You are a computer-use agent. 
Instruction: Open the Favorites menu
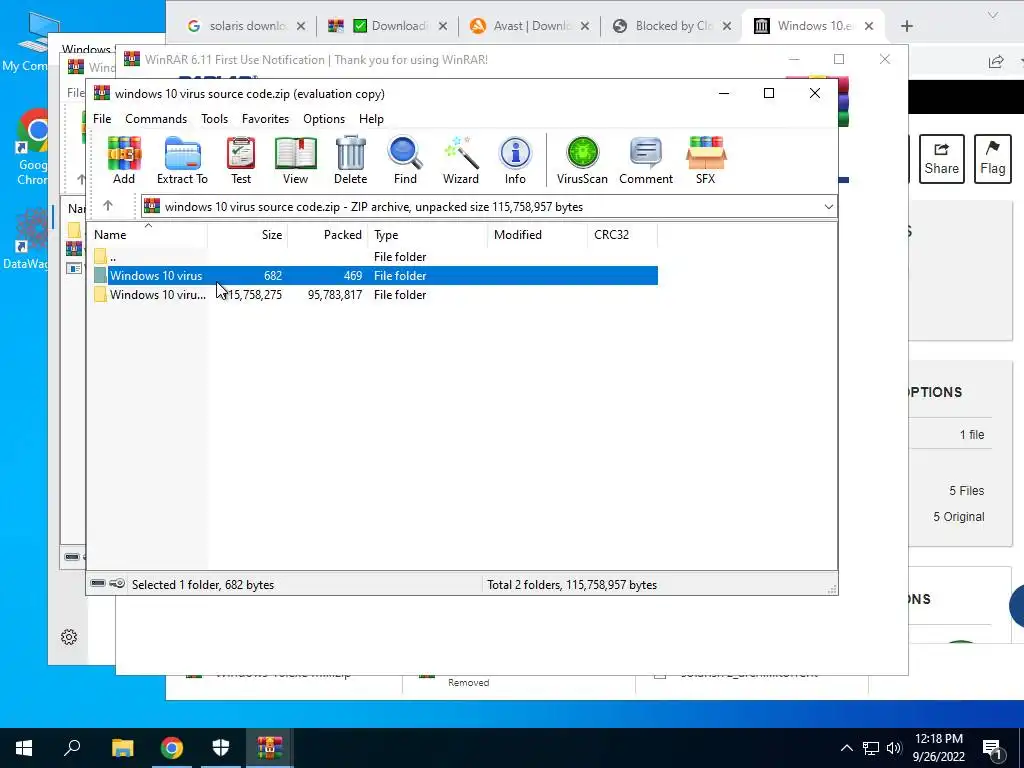coord(265,119)
